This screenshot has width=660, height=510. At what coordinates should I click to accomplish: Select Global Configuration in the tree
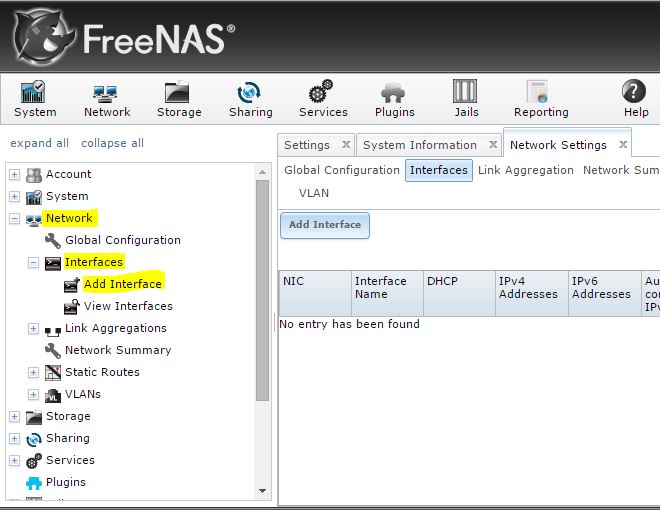123,240
